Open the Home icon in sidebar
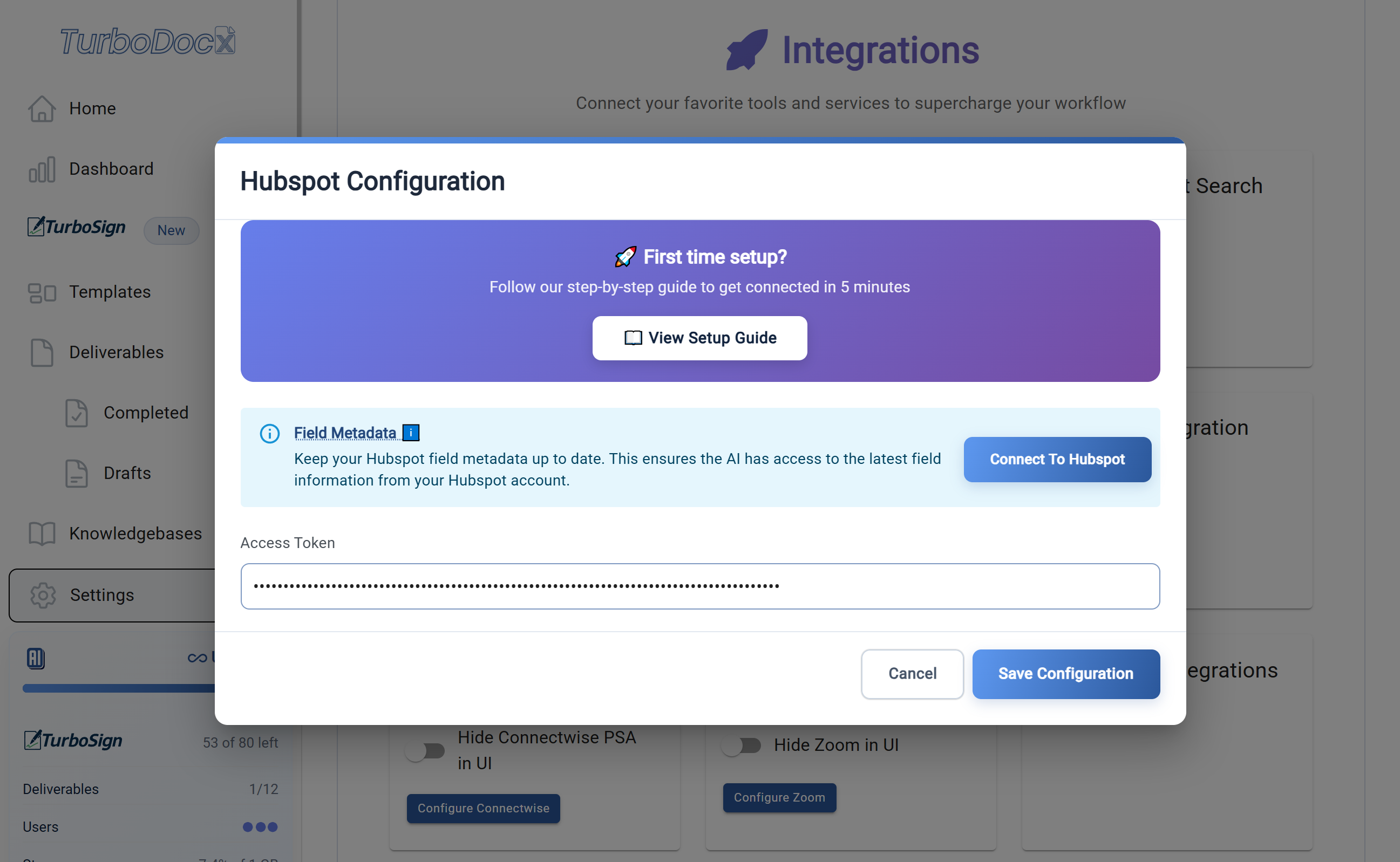Image resolution: width=1400 pixels, height=862 pixels. 42,108
